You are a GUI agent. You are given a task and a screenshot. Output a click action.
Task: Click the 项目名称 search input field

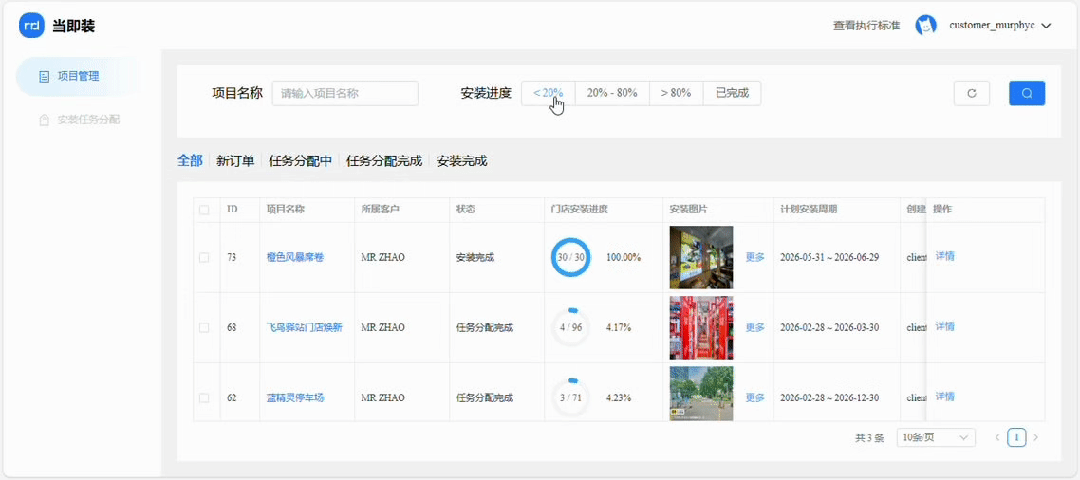click(x=345, y=93)
